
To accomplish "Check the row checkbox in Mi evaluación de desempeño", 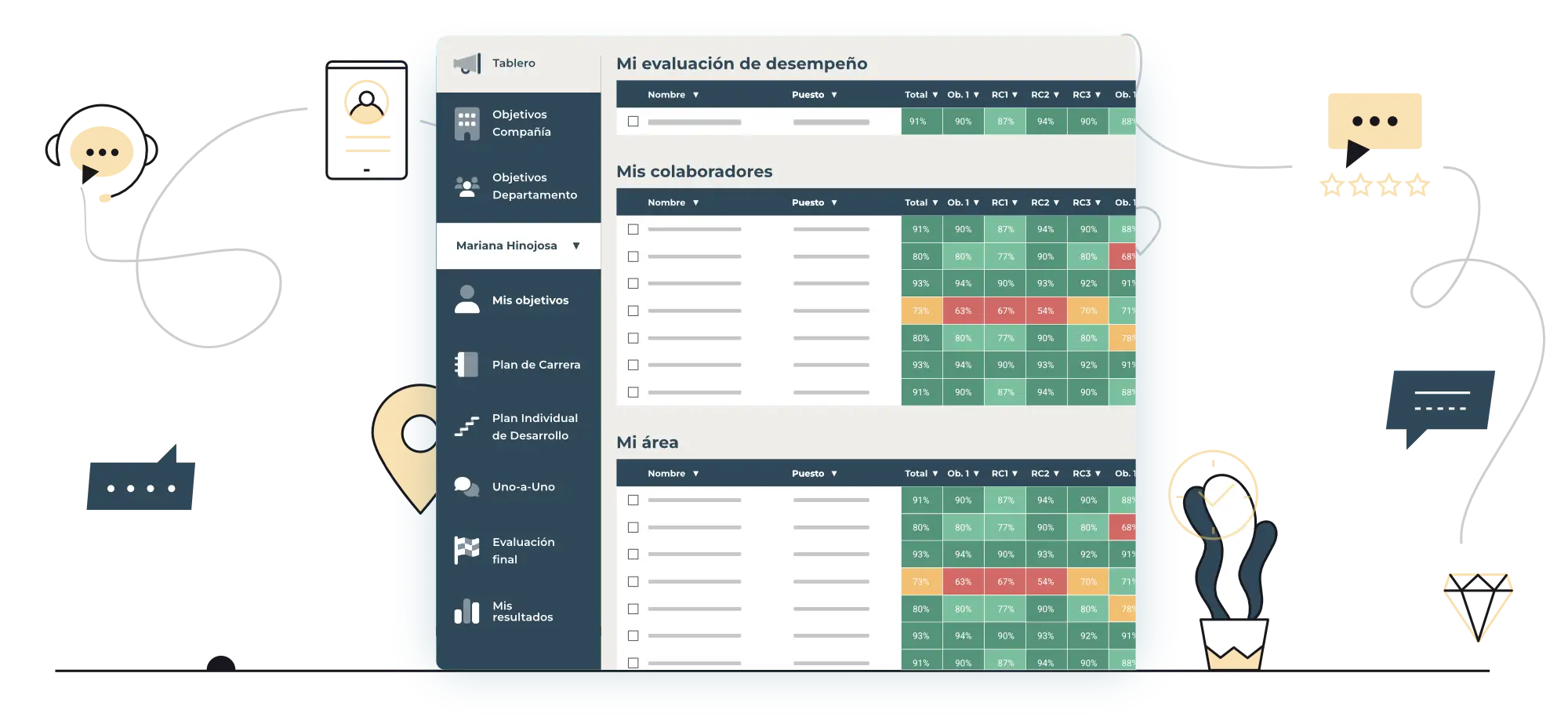I will click(x=633, y=122).
